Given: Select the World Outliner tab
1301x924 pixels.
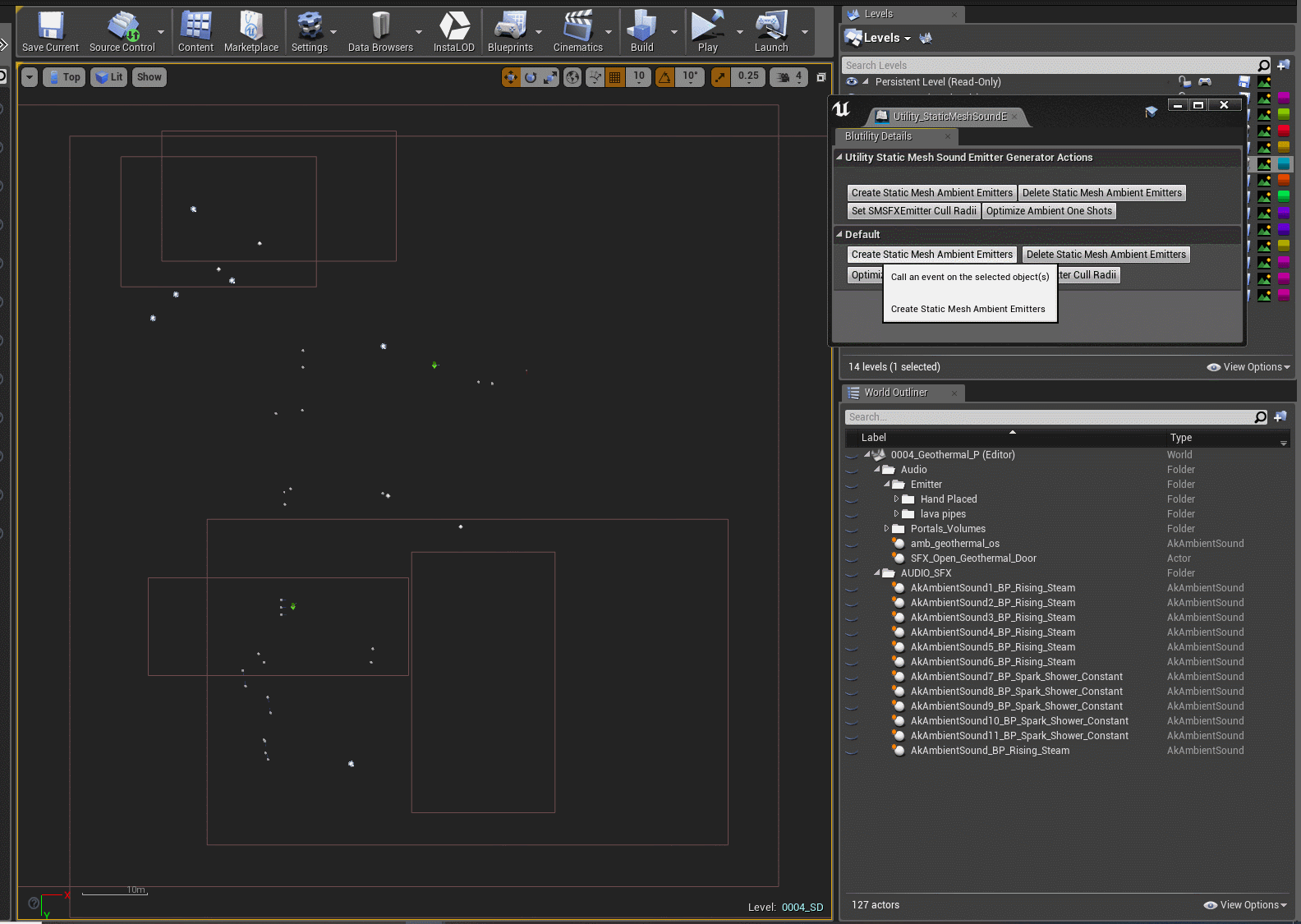Looking at the screenshot, I should (895, 393).
